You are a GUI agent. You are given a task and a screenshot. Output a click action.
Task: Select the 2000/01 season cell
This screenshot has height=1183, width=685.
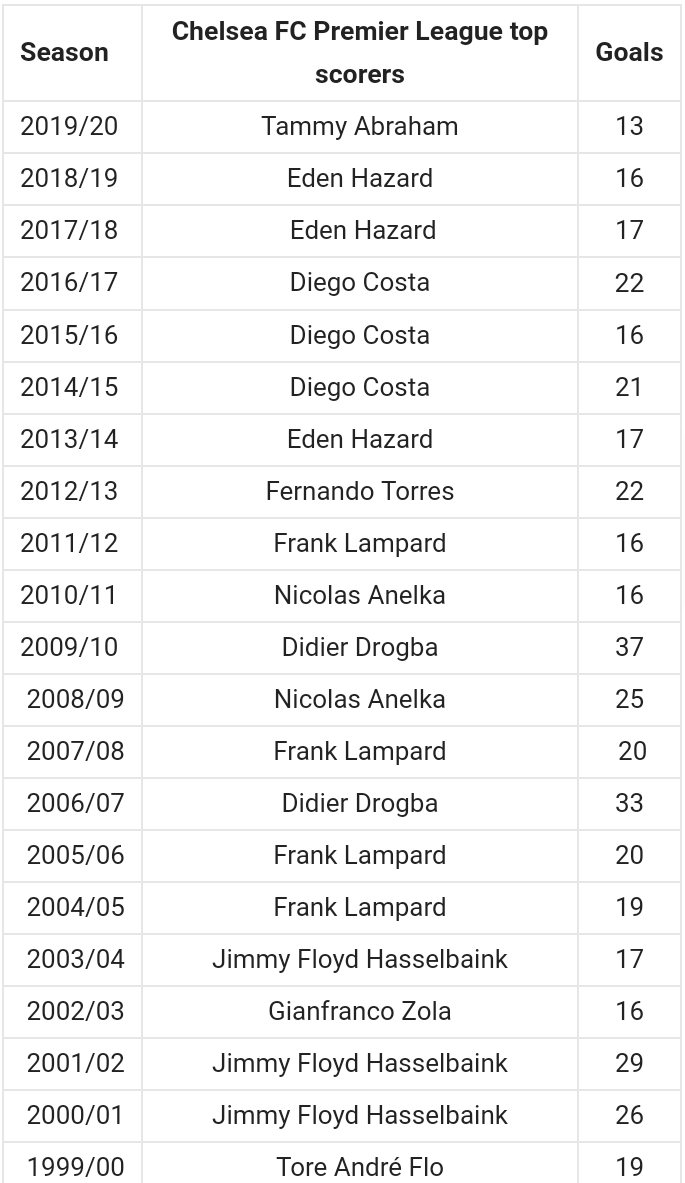pyautogui.click(x=75, y=1115)
